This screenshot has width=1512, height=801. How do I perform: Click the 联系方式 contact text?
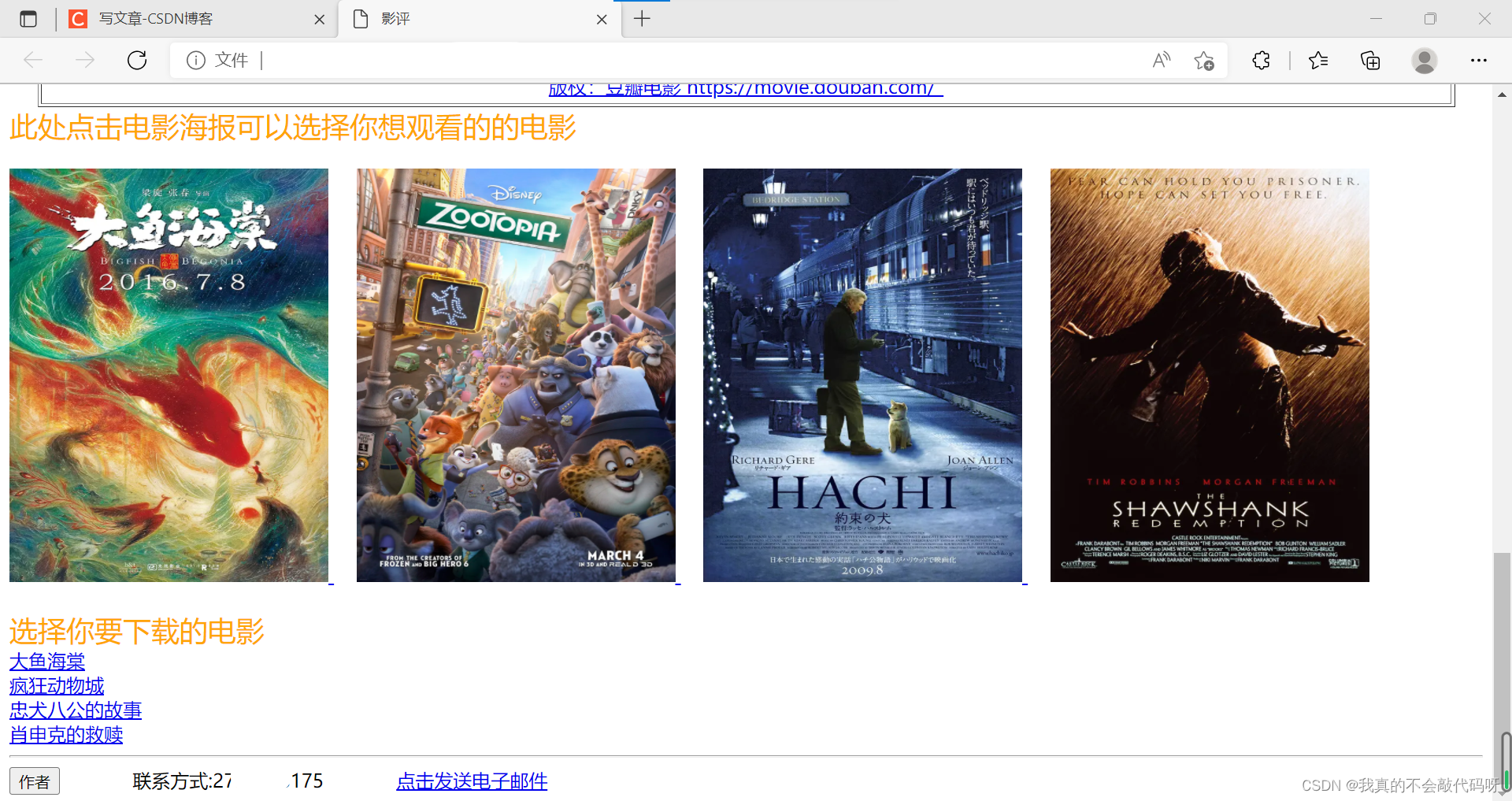228,781
